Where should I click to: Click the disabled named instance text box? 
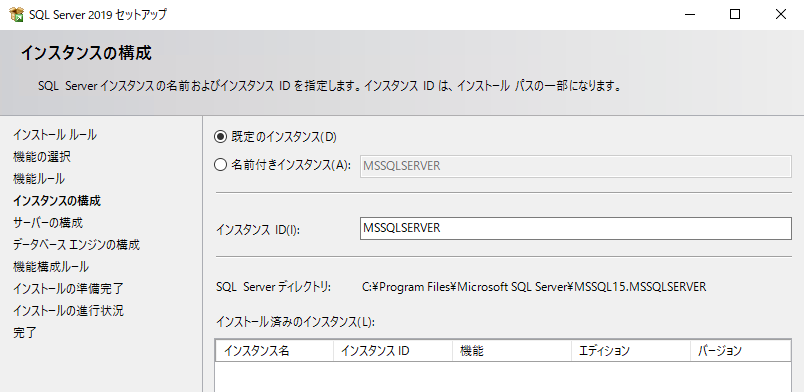576,166
